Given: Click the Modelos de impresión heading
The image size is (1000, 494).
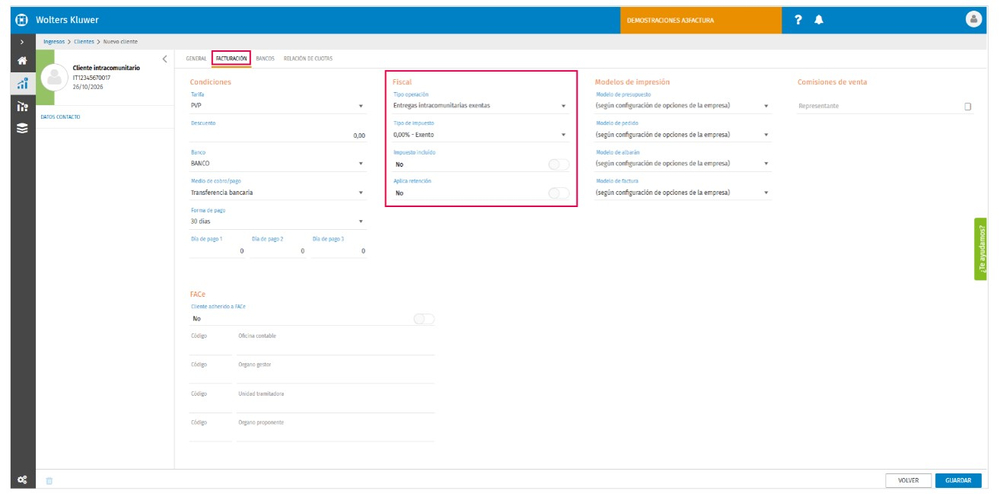Looking at the screenshot, I should pyautogui.click(x=633, y=82).
